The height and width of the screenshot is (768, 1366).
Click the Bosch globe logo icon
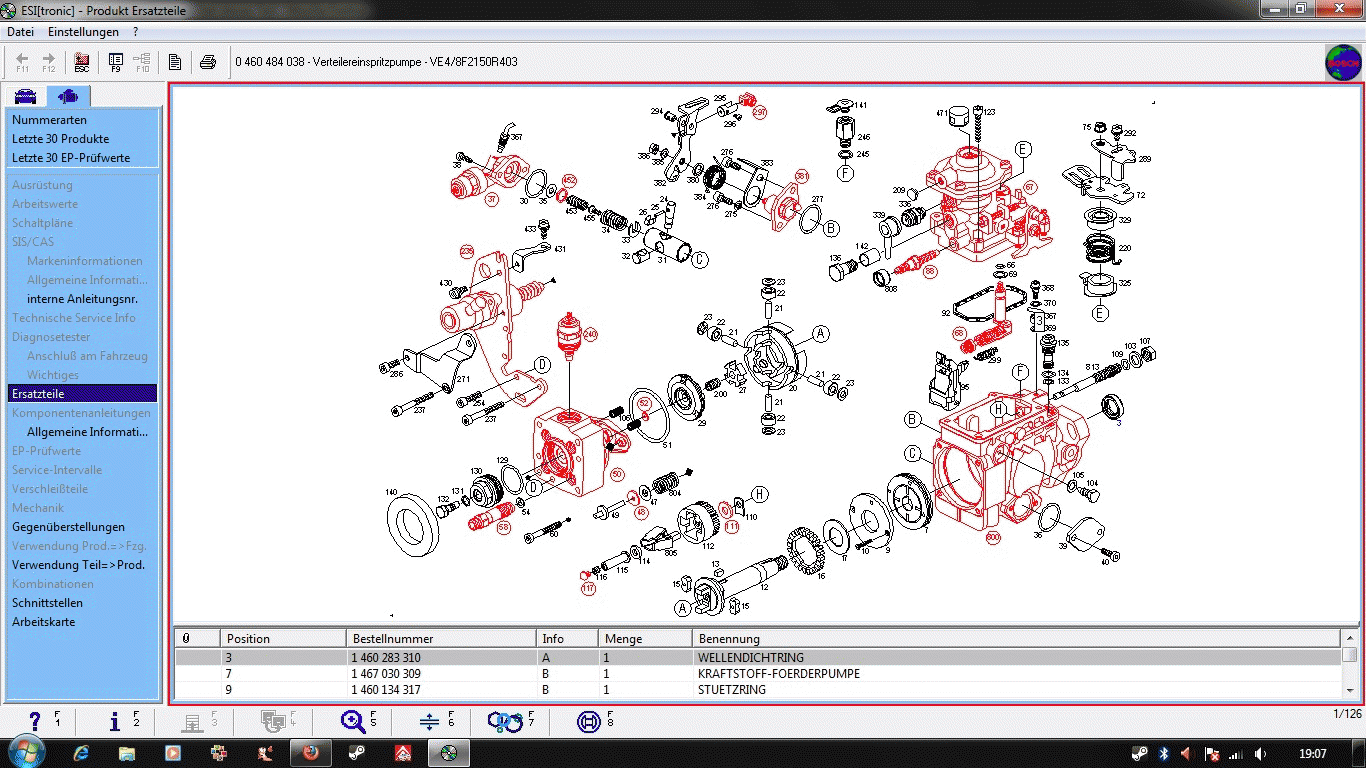coord(1343,62)
